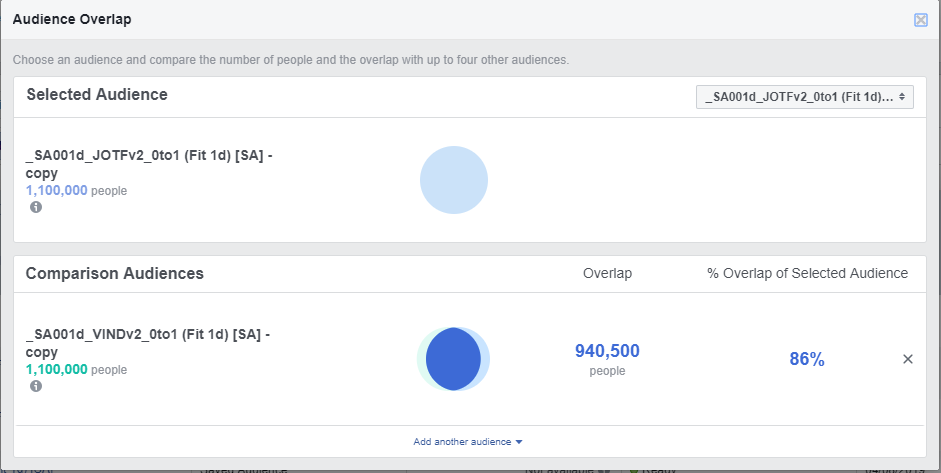The width and height of the screenshot is (941, 473).
Task: Select the VINDv2 comparison audience name
Action: coord(147,343)
